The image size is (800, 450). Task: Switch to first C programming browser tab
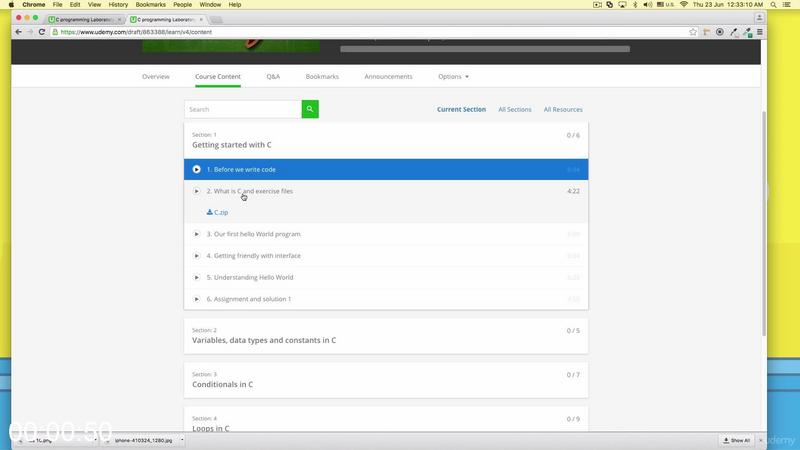(x=84, y=19)
